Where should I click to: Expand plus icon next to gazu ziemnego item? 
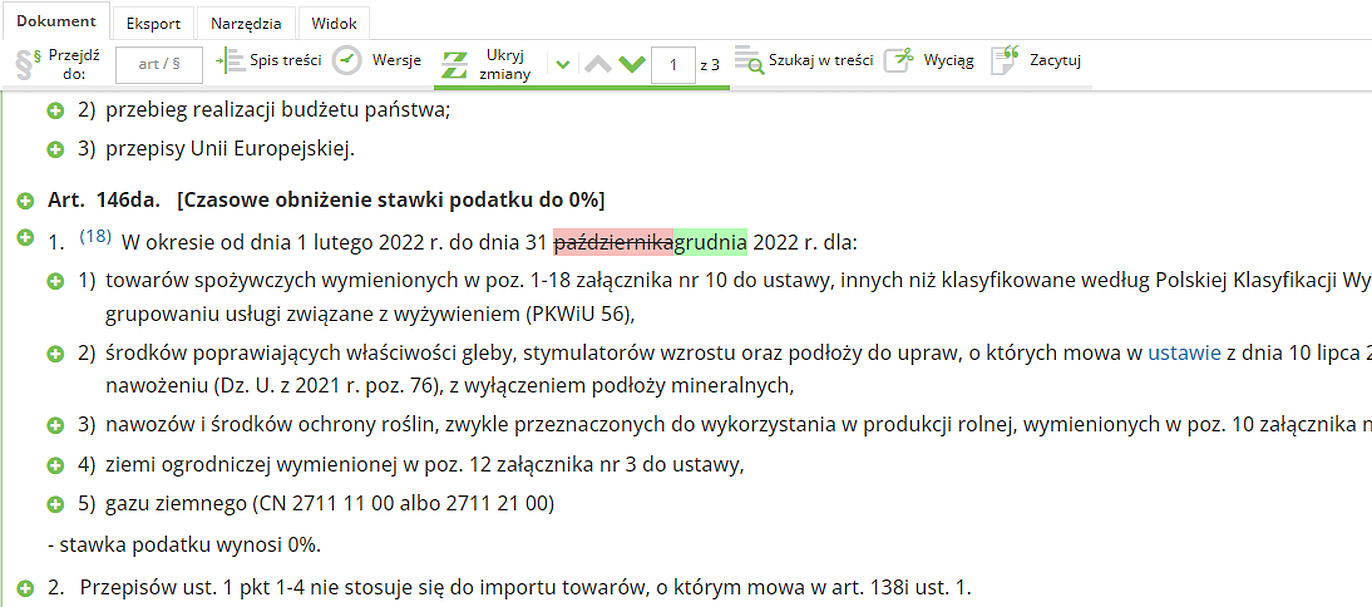[56, 504]
